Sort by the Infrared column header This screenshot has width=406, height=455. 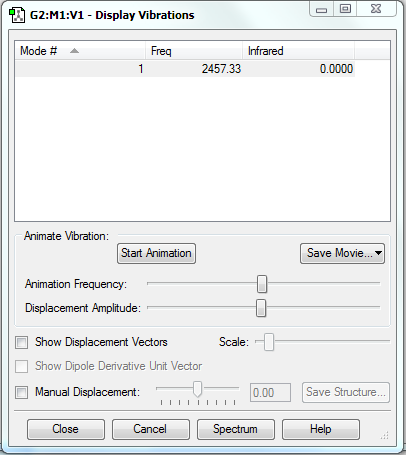pyautogui.click(x=298, y=51)
